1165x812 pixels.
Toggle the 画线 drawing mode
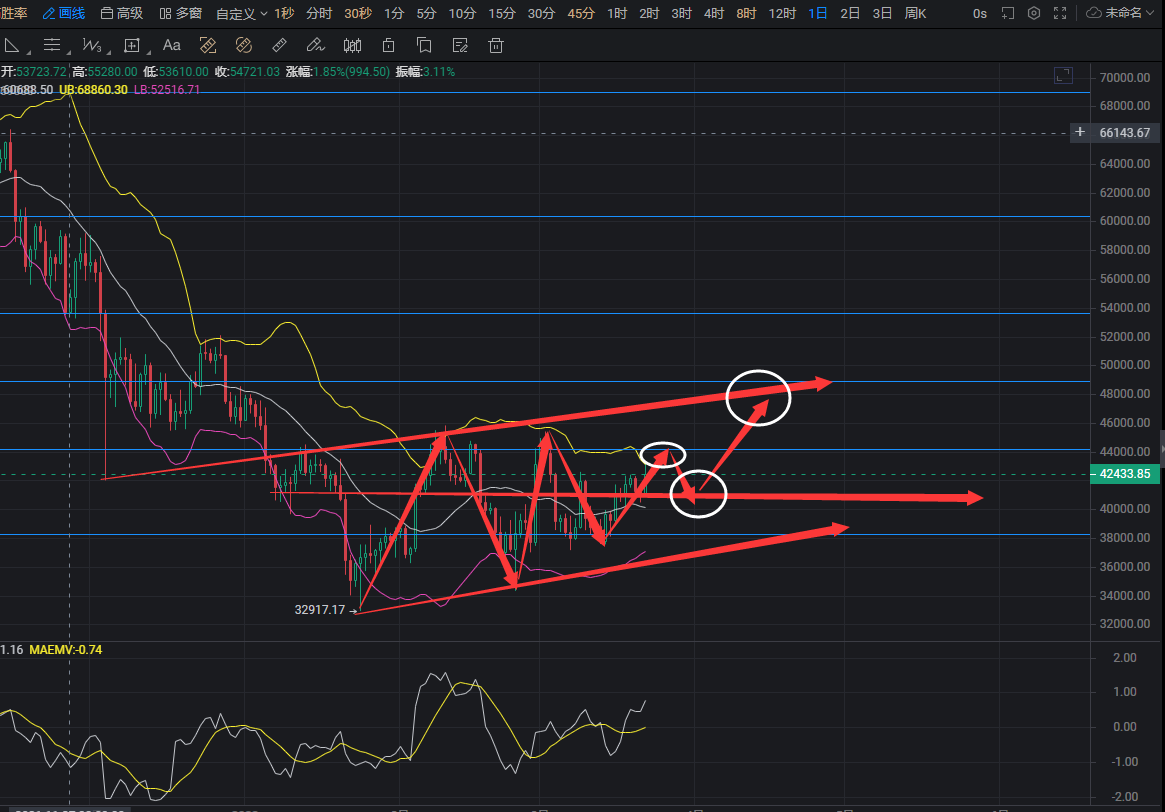click(63, 14)
